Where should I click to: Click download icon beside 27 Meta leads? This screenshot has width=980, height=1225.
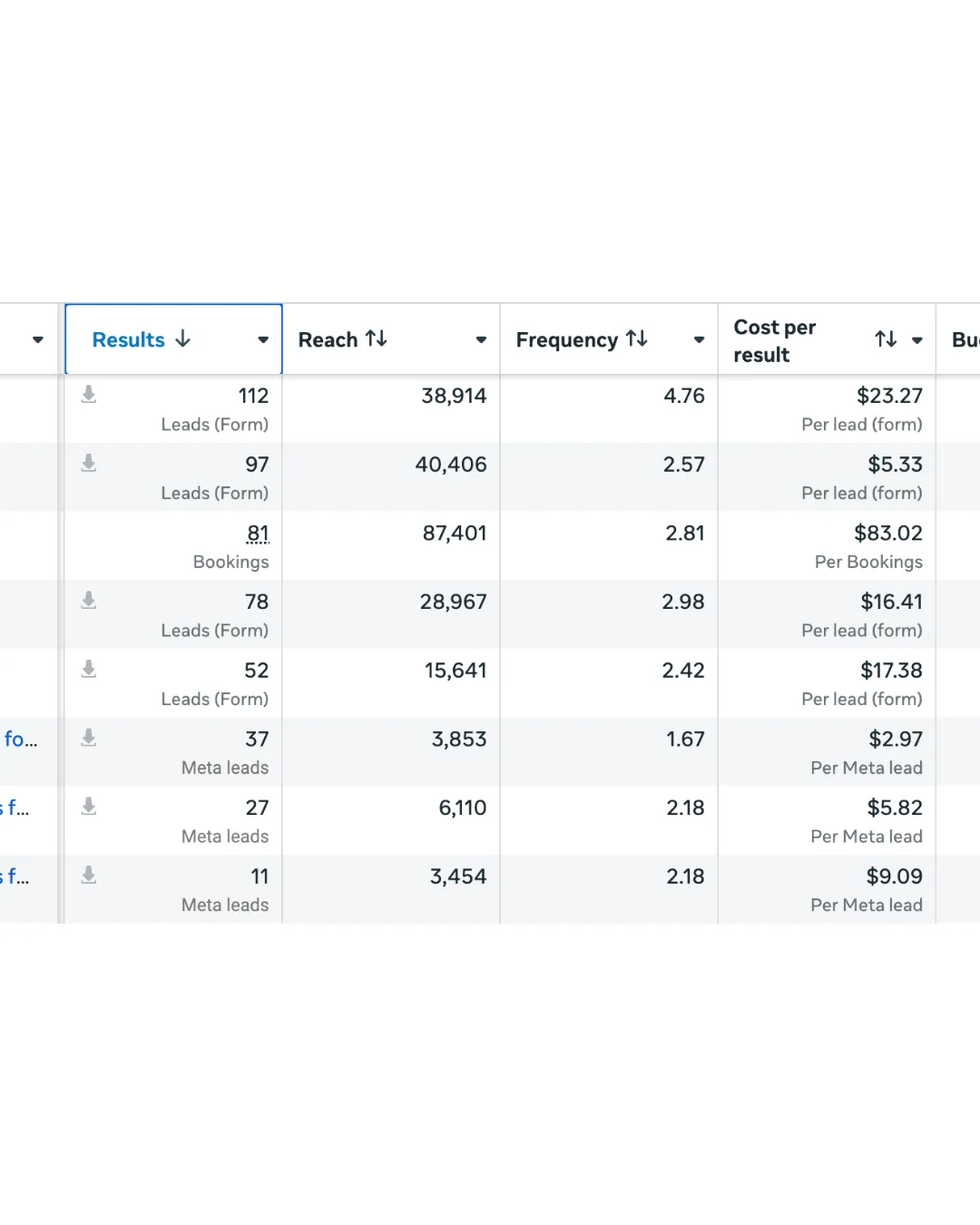coord(89,806)
